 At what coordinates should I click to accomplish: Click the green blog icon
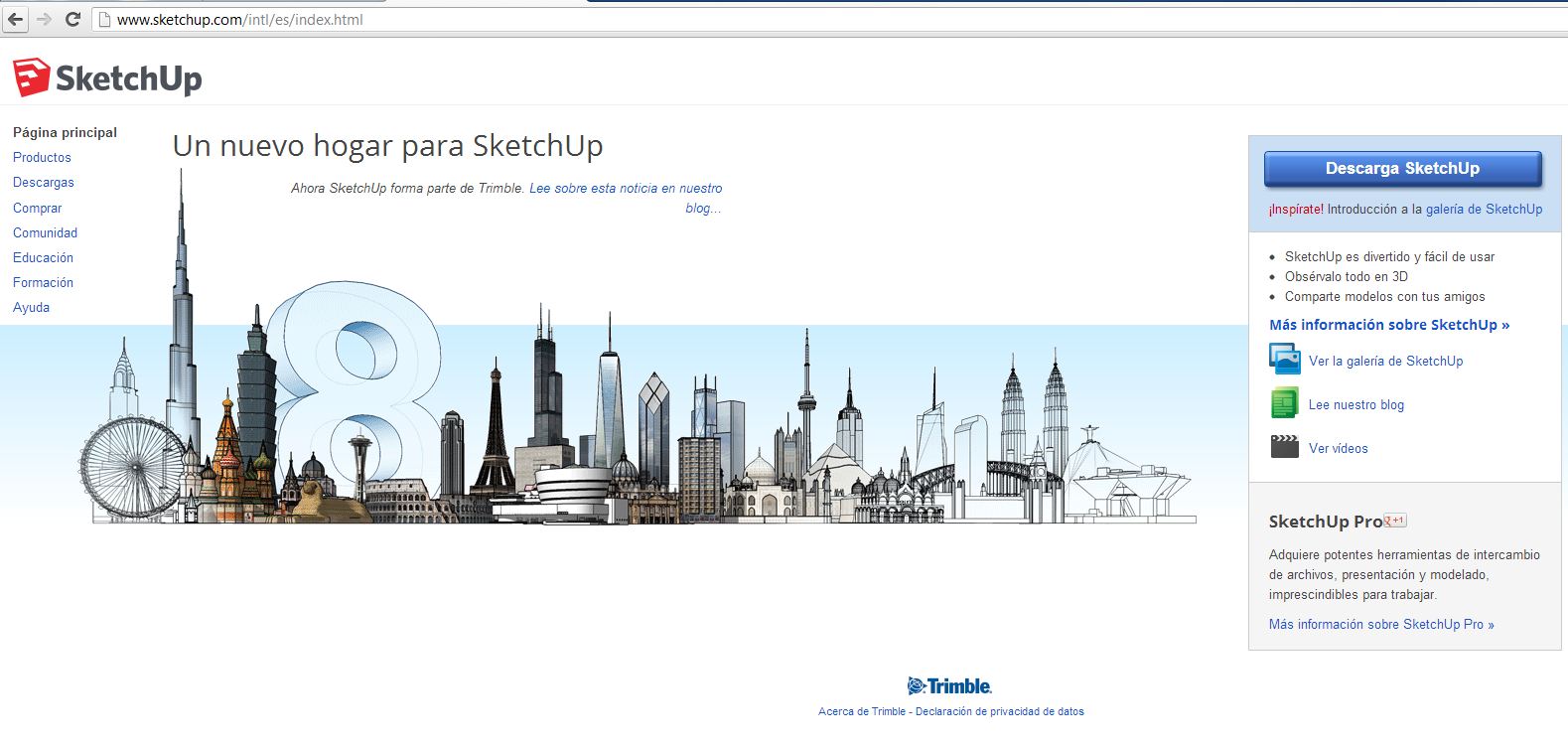[1284, 403]
